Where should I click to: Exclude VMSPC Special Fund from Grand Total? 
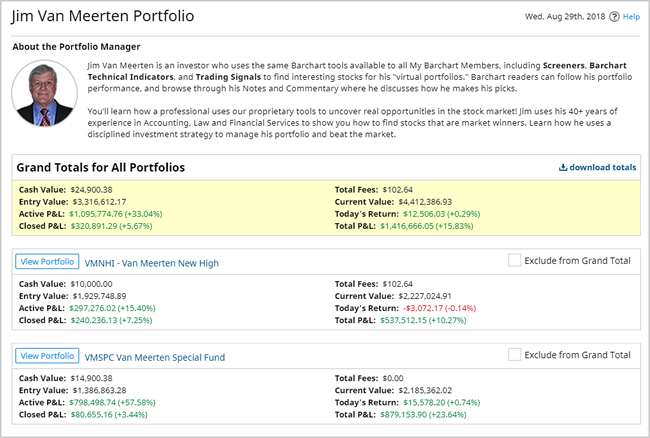click(x=514, y=355)
